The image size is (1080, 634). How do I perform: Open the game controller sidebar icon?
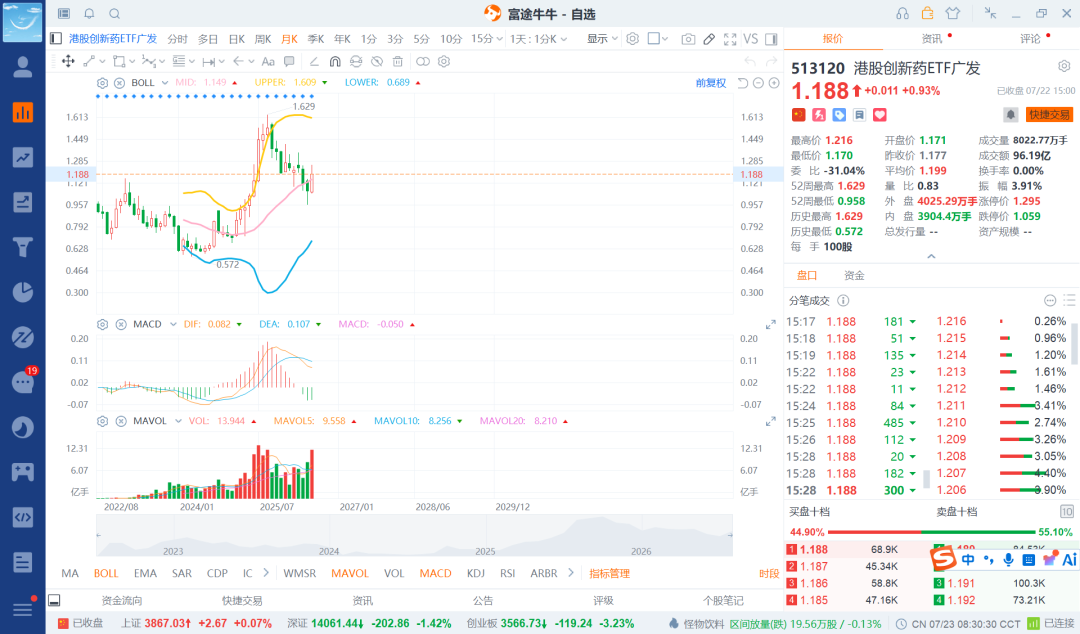(23, 472)
